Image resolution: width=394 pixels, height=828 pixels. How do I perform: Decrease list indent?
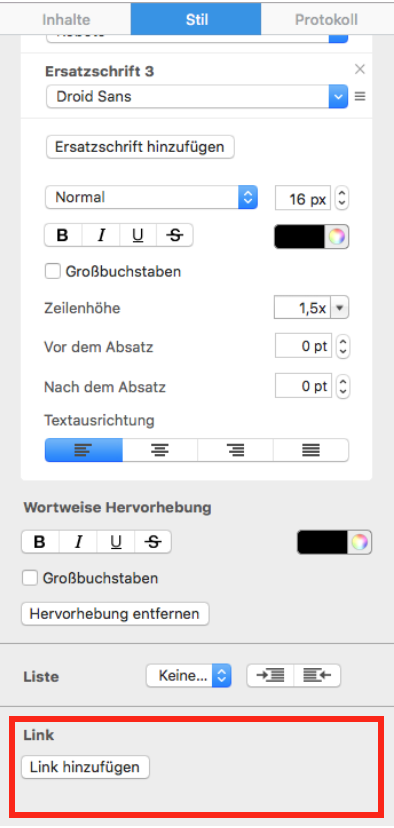tap(317, 675)
